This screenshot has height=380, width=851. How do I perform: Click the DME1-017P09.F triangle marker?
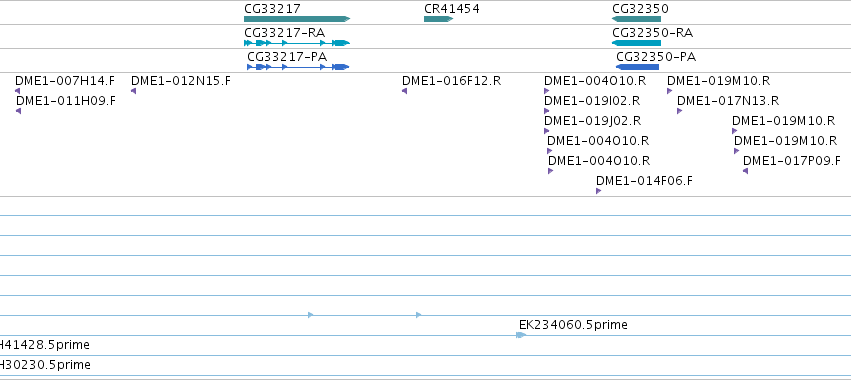[745, 171]
